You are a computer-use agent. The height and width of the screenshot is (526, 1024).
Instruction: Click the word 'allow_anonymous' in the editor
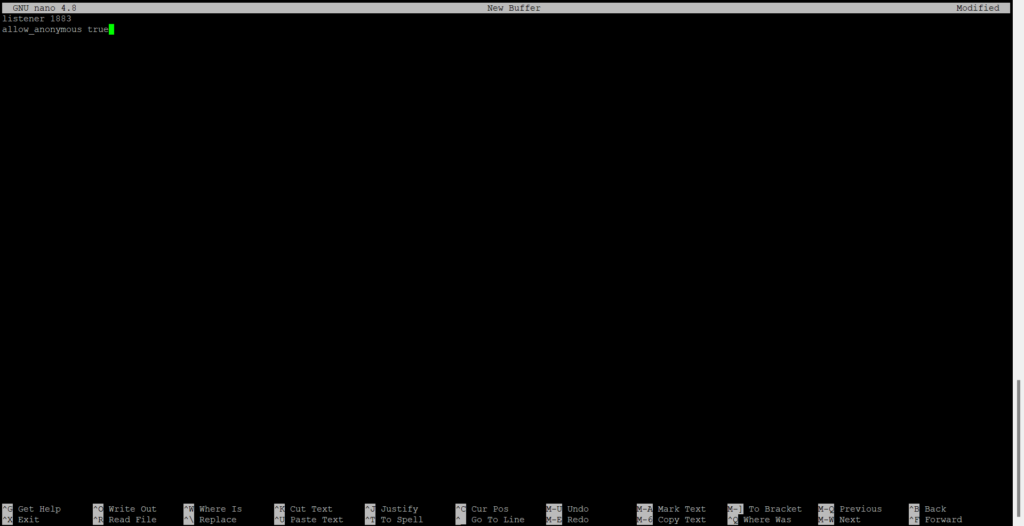pos(42,30)
